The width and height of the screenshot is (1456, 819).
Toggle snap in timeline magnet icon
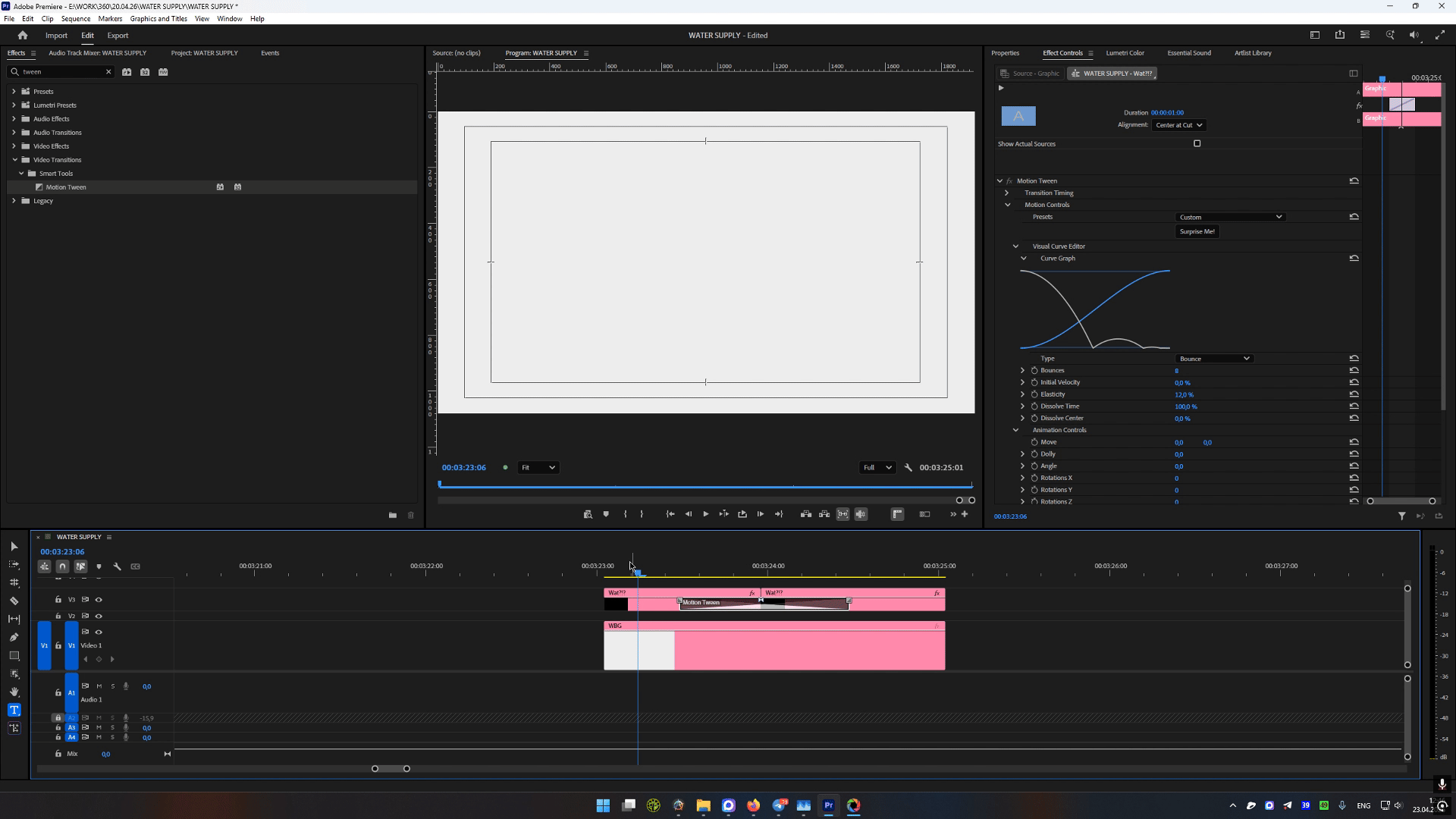click(x=62, y=566)
